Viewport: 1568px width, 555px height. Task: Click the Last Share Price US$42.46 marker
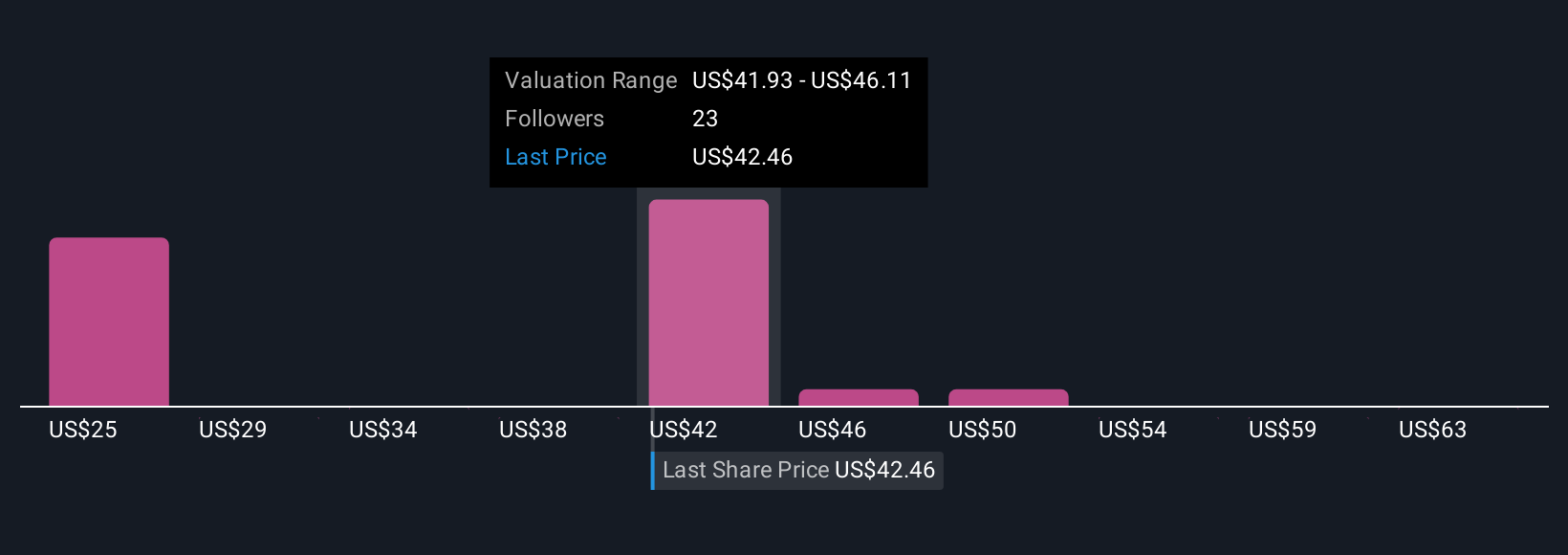797,470
